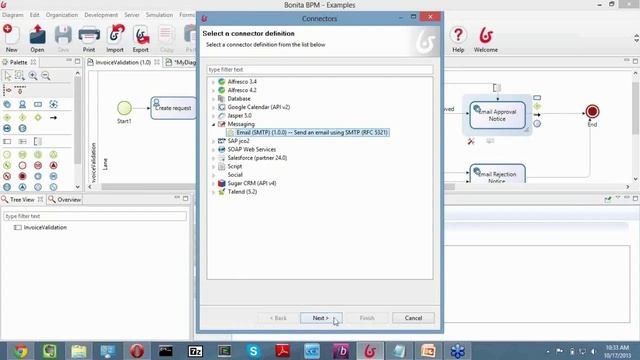Screen dimensions: 640x360
Task: Open Chrome from the taskbar
Action: click(20, 351)
